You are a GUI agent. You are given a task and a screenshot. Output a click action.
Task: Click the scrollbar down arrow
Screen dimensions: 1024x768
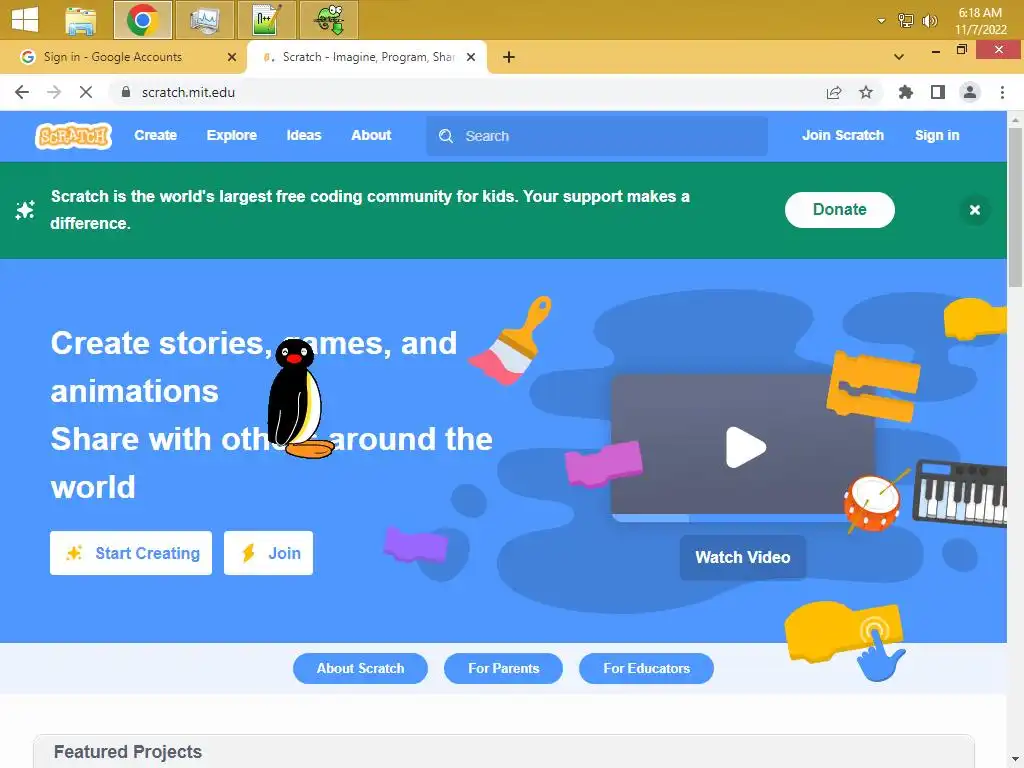pos(1015,760)
